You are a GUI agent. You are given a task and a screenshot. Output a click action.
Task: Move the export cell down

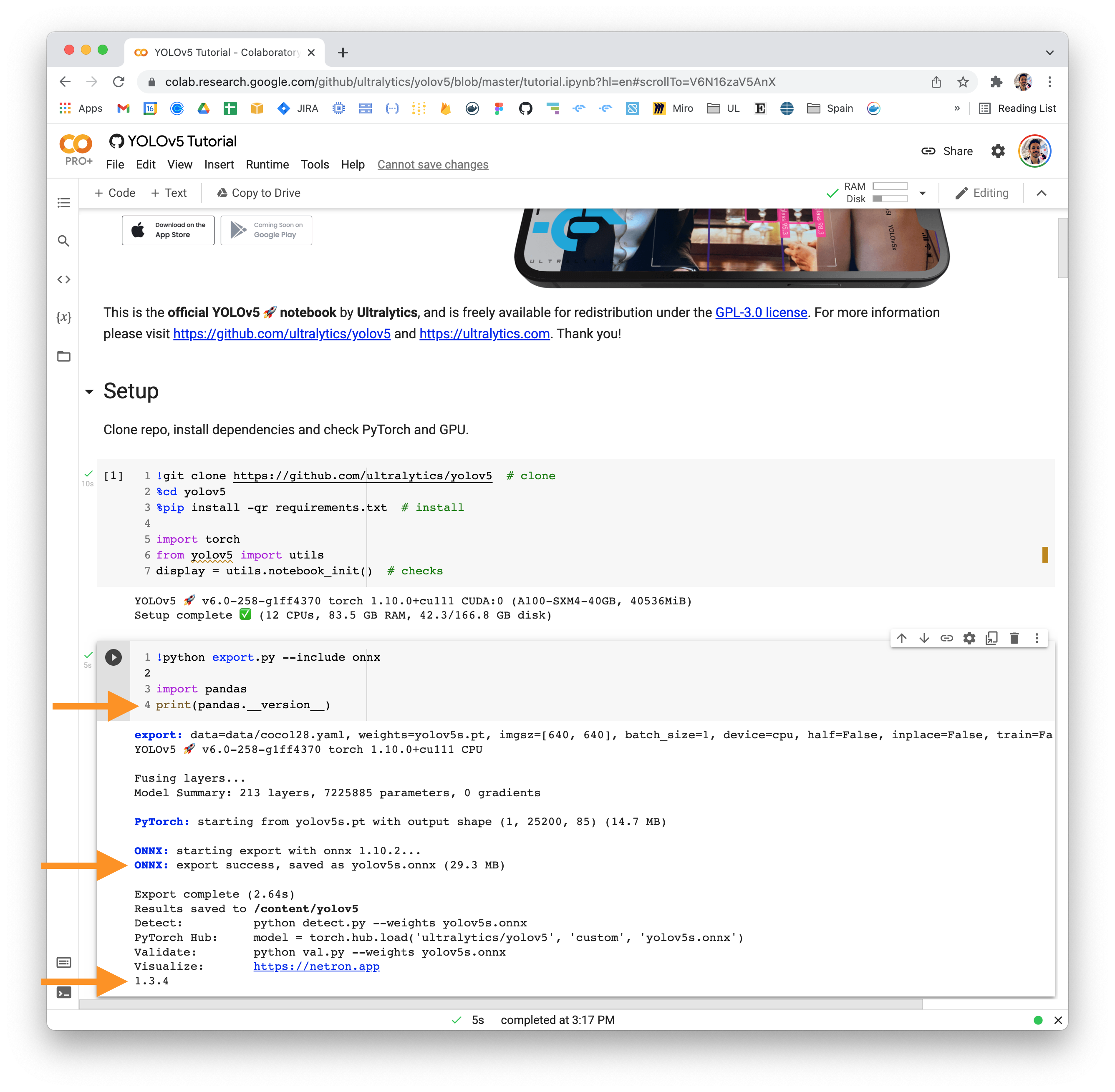point(924,638)
